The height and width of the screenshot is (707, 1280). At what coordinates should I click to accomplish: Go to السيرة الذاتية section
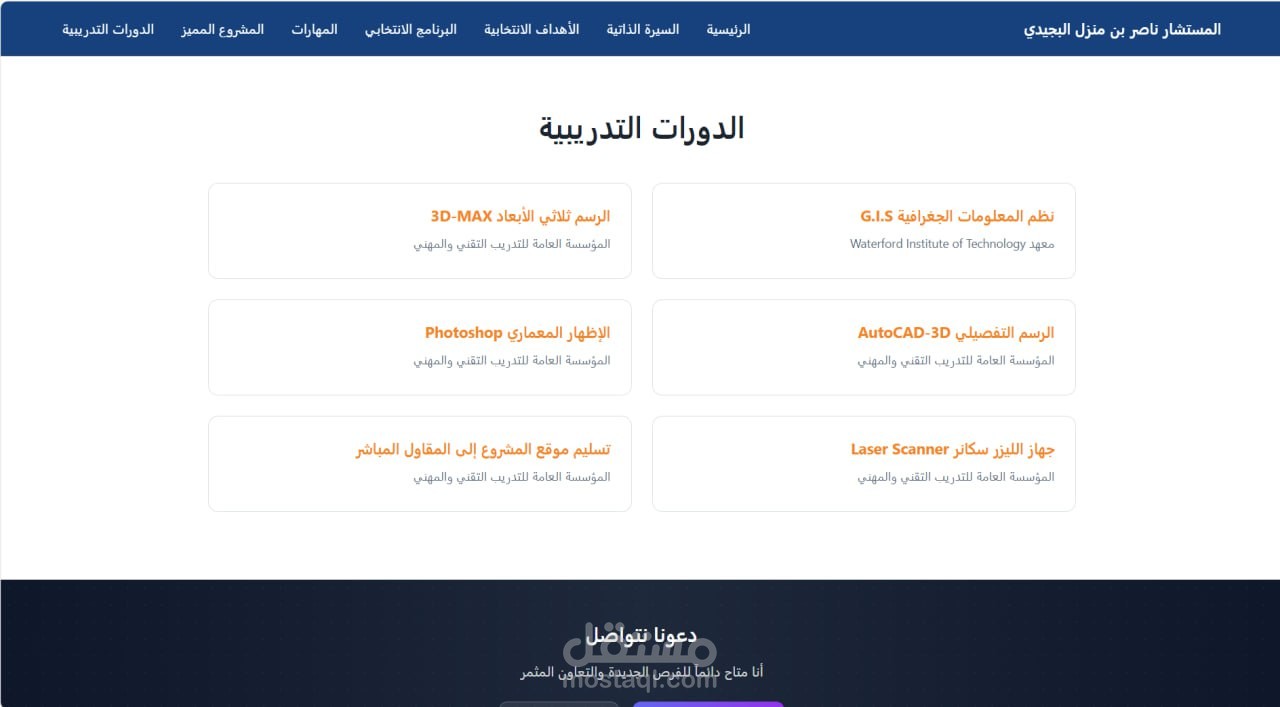coord(642,29)
